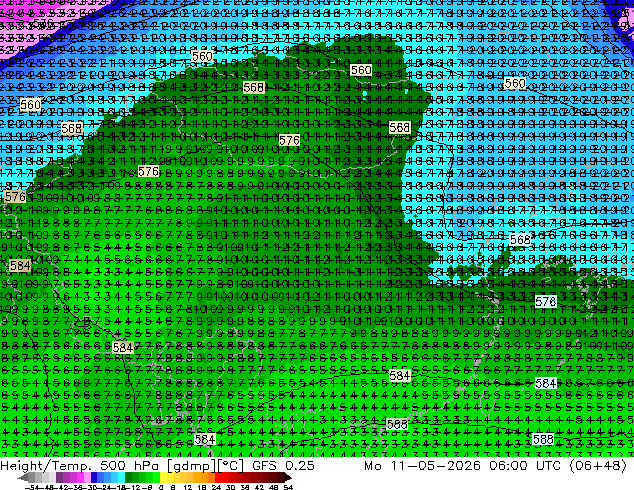Click the dark maroon right arrow of the color scale
This screenshot has height=490, width=634.
(x=287, y=478)
